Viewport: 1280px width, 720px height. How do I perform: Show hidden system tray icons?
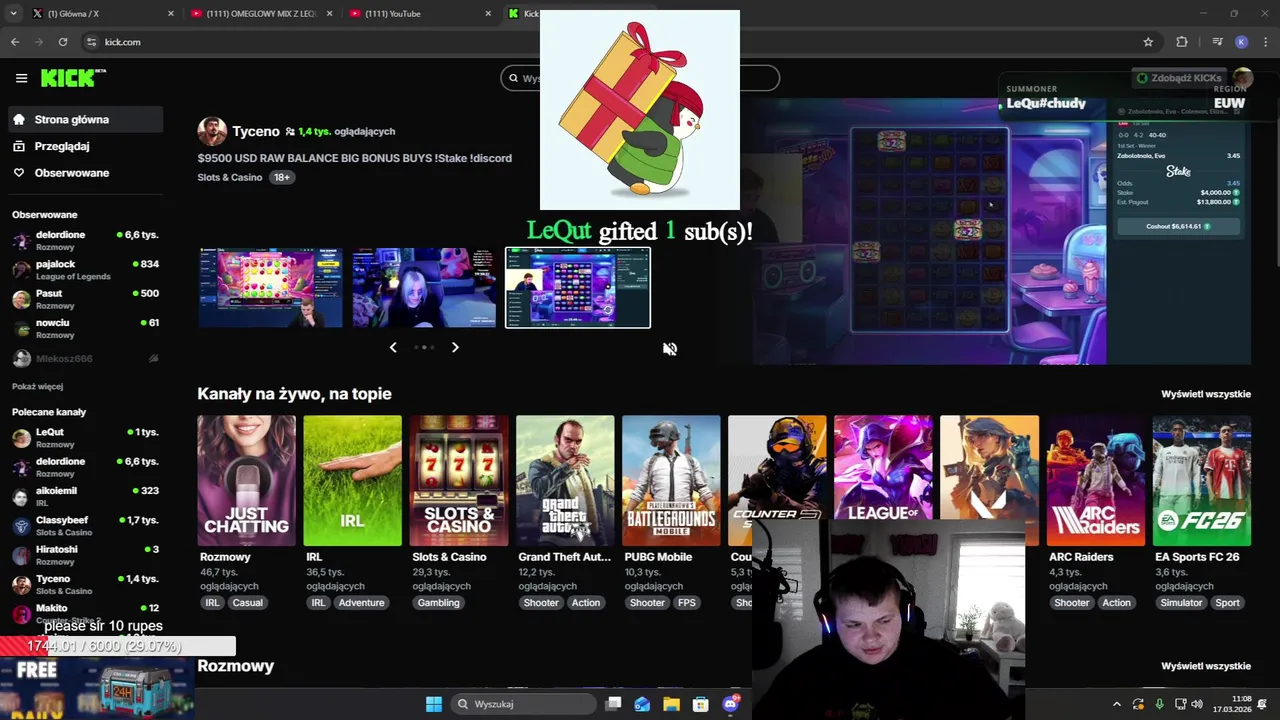[x=1117, y=704]
